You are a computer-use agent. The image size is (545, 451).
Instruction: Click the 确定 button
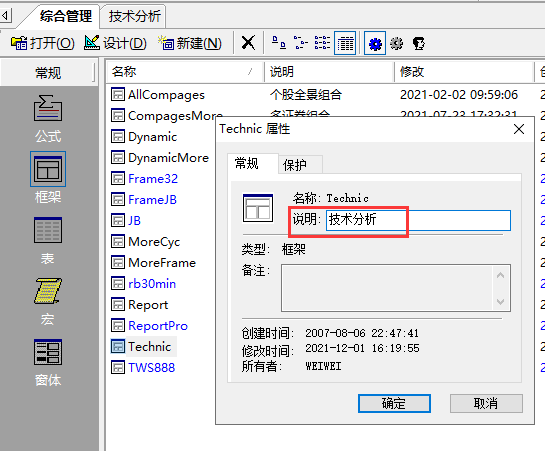click(394, 403)
